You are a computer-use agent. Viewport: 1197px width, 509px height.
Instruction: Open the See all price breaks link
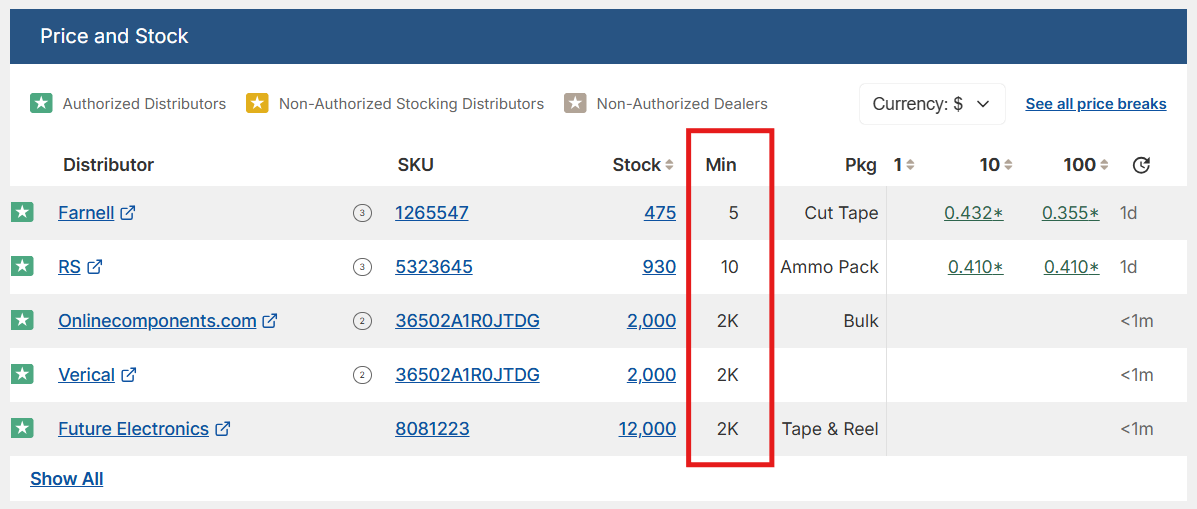click(1095, 104)
